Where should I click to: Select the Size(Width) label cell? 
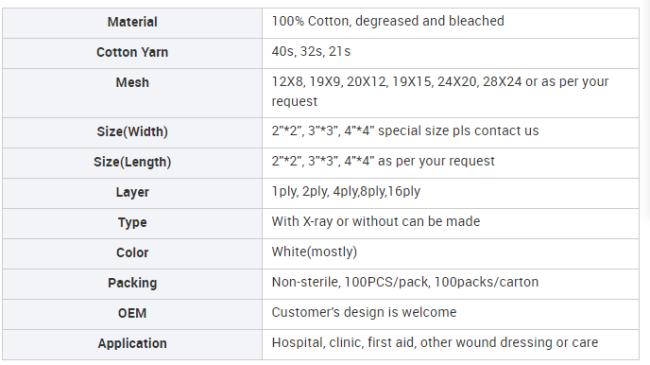click(132, 133)
